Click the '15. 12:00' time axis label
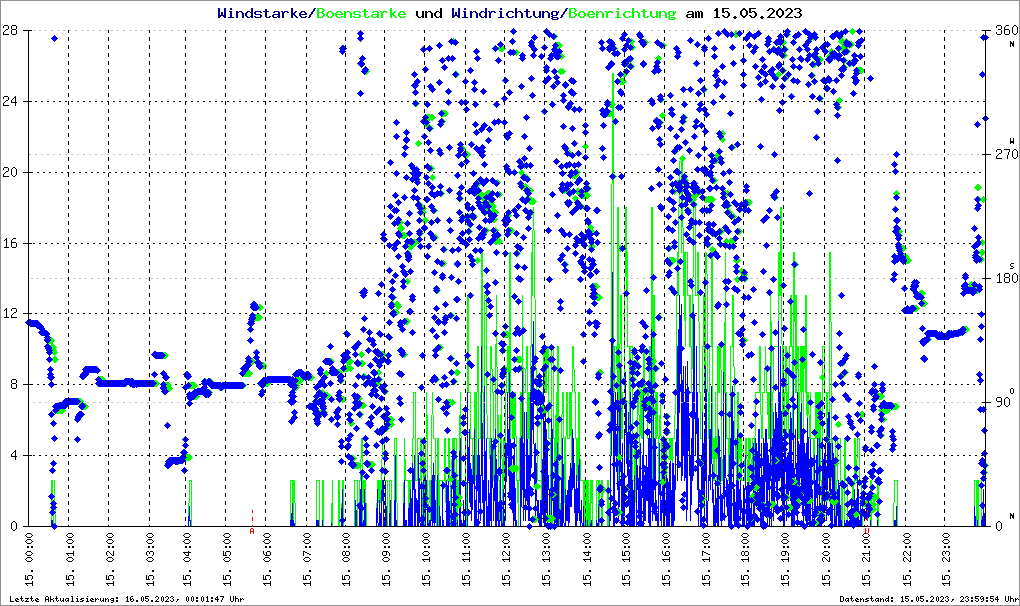Screen dimensions: 1020x606 (x=506, y=559)
